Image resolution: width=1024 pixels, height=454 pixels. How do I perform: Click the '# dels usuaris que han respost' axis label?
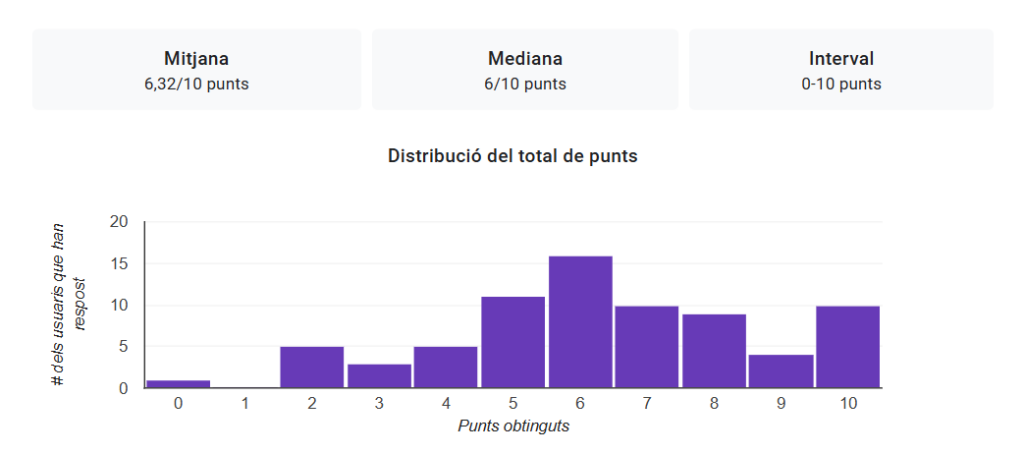pyautogui.click(x=66, y=304)
